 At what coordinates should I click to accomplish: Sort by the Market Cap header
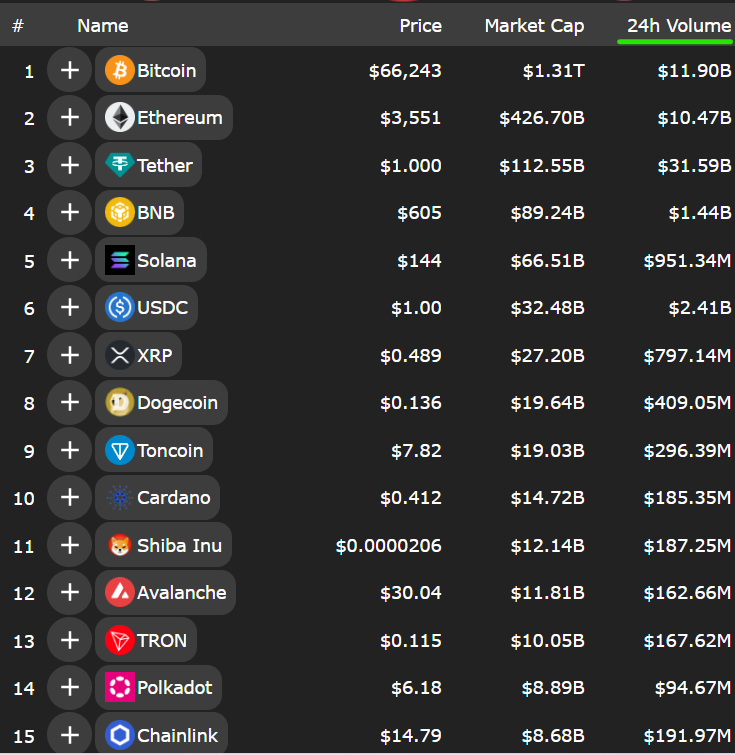click(534, 26)
